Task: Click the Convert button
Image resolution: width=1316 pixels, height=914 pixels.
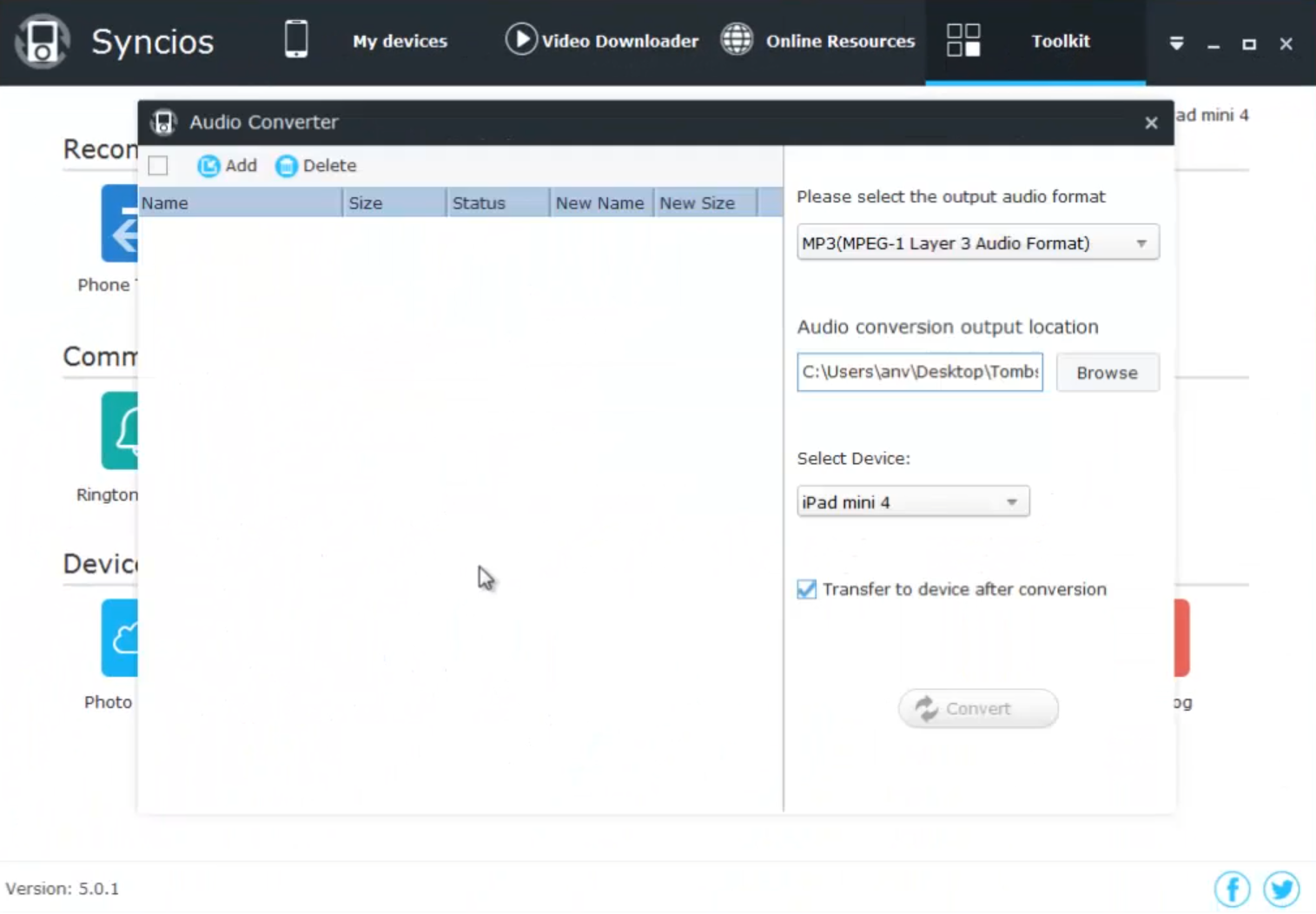Action: tap(978, 709)
